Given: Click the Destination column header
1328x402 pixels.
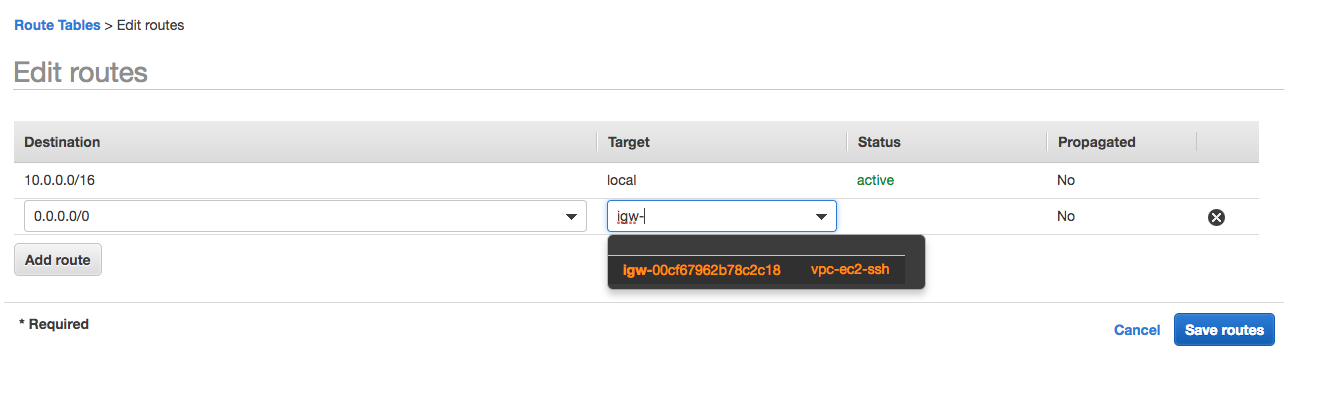Looking at the screenshot, I should coord(62,142).
